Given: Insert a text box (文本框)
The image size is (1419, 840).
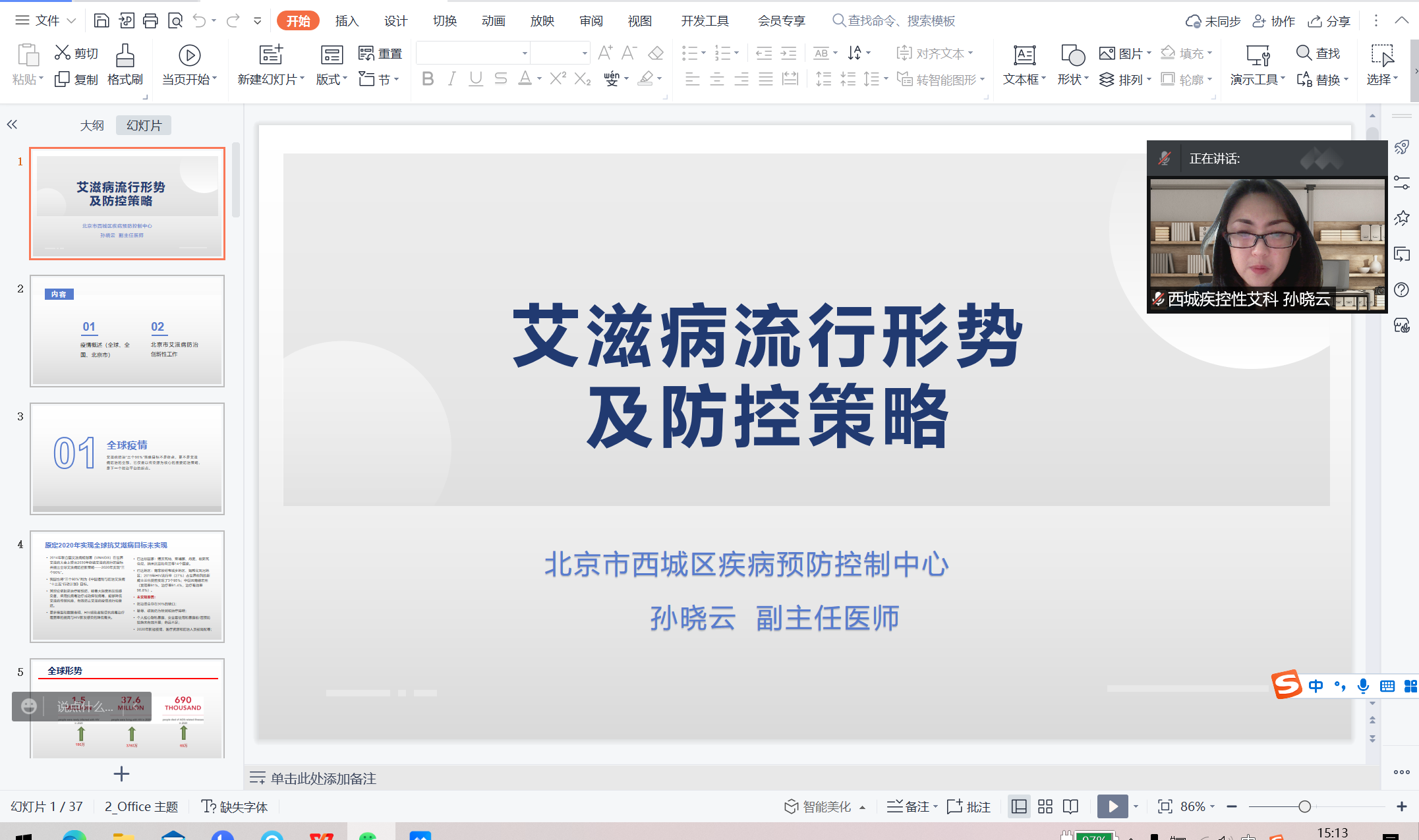Looking at the screenshot, I should (1024, 57).
